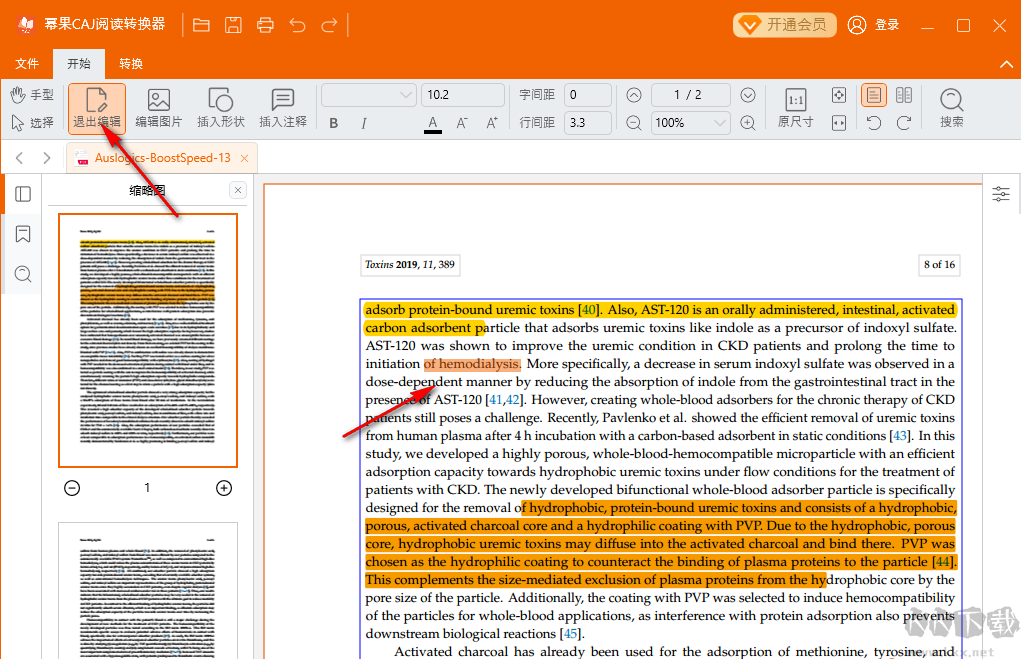Open the File (文件) menu tab
1021x659 pixels.
[x=27, y=64]
